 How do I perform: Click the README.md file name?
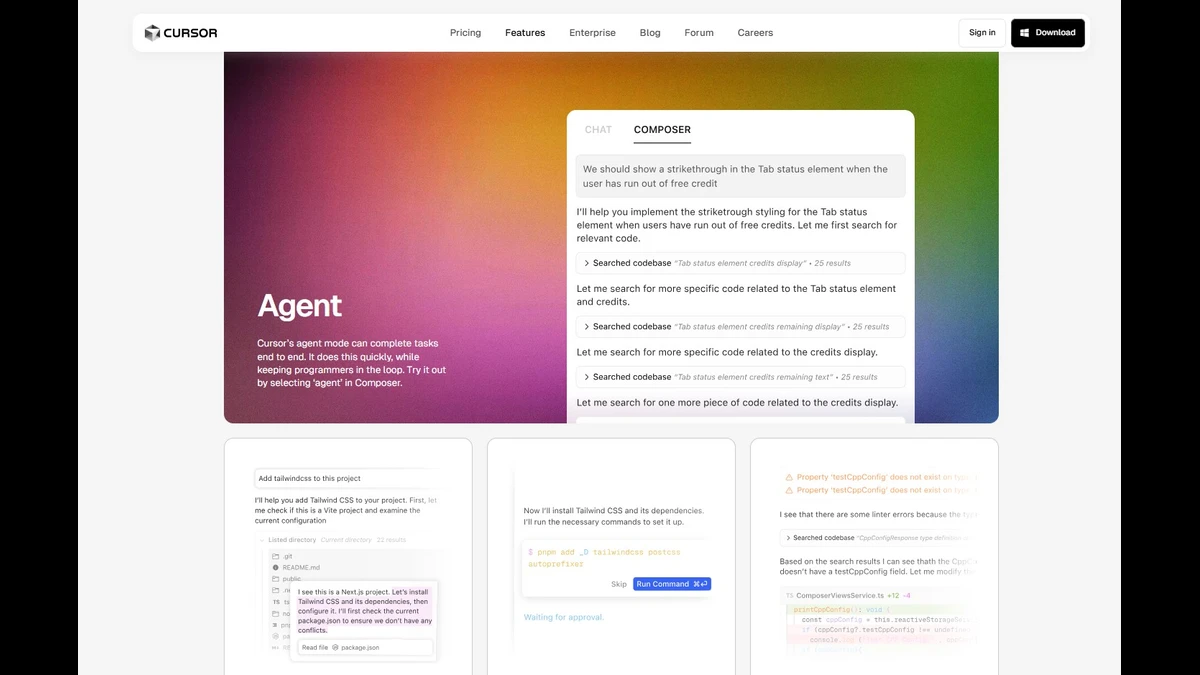pos(301,567)
